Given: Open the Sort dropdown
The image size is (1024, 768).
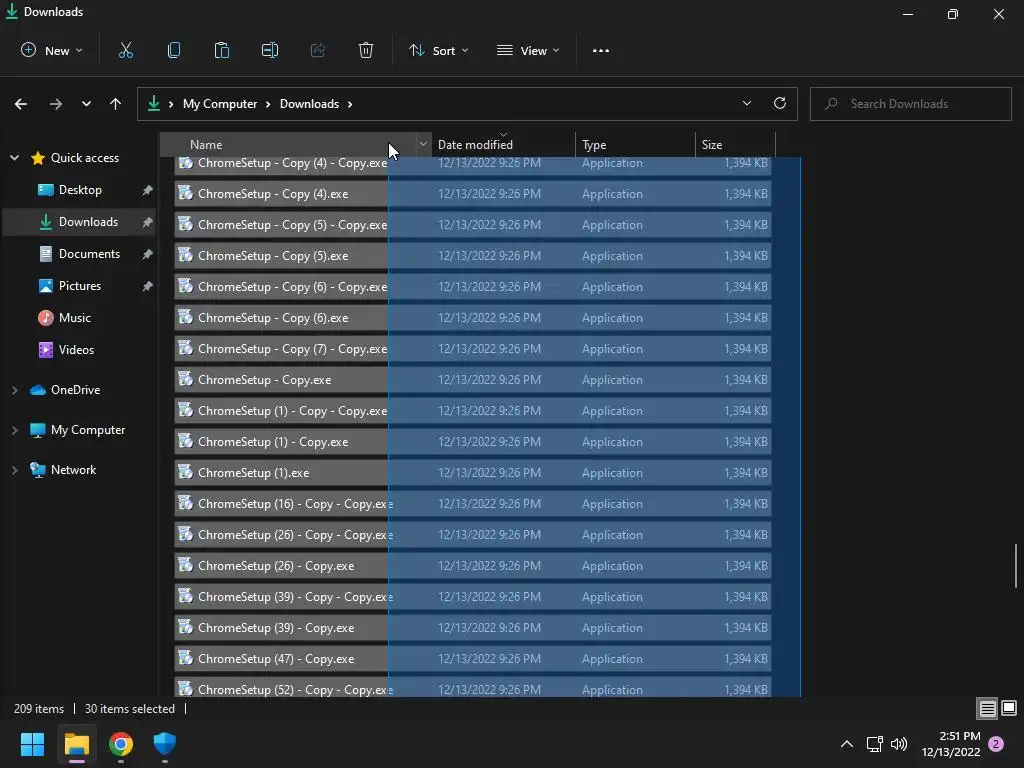Looking at the screenshot, I should [x=438, y=50].
